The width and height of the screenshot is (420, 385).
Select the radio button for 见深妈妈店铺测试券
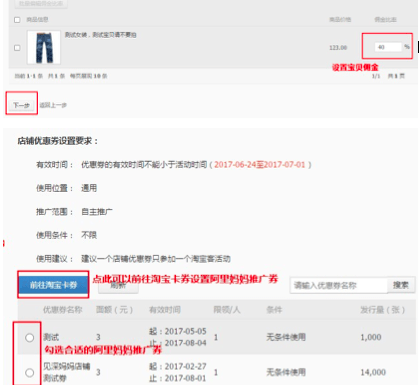pos(30,372)
